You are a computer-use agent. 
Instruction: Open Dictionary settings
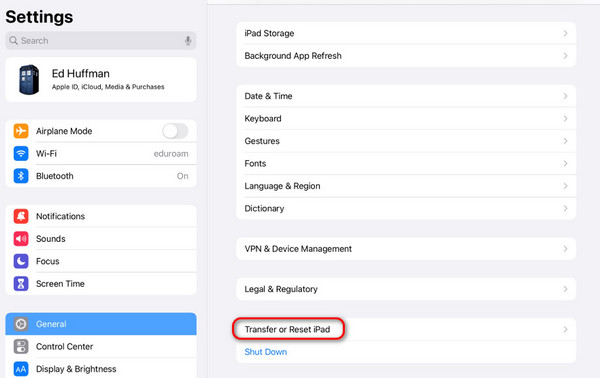pos(406,209)
